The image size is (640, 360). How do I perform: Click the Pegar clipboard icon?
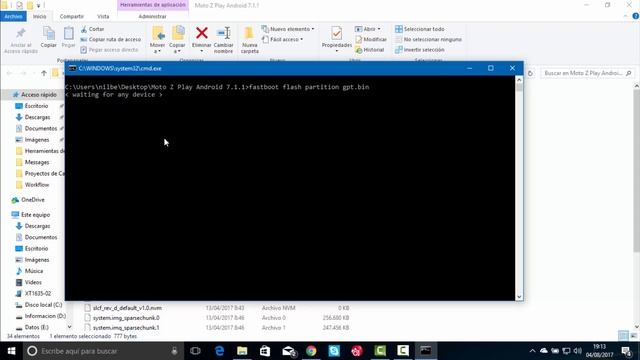69,34
